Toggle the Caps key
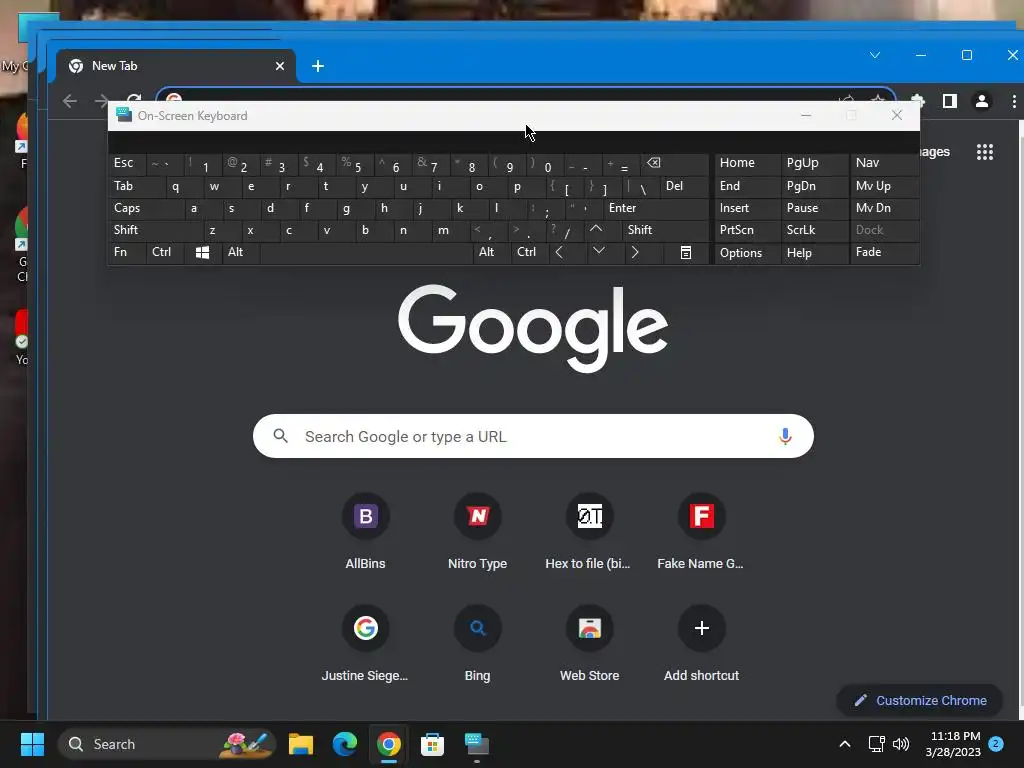Screen dimensions: 1024x768 click(x=145, y=208)
